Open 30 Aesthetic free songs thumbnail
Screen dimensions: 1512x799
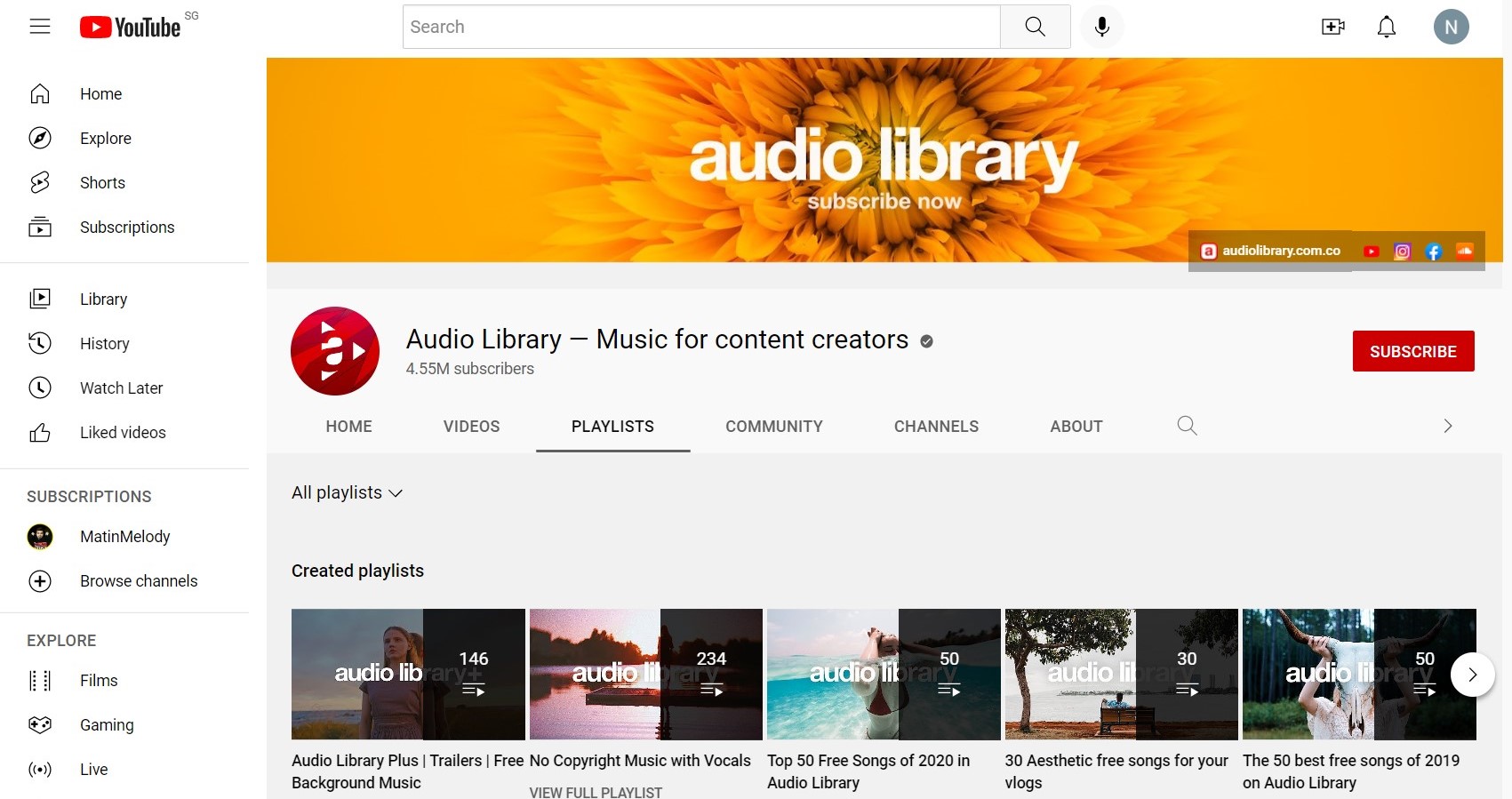tap(1122, 675)
